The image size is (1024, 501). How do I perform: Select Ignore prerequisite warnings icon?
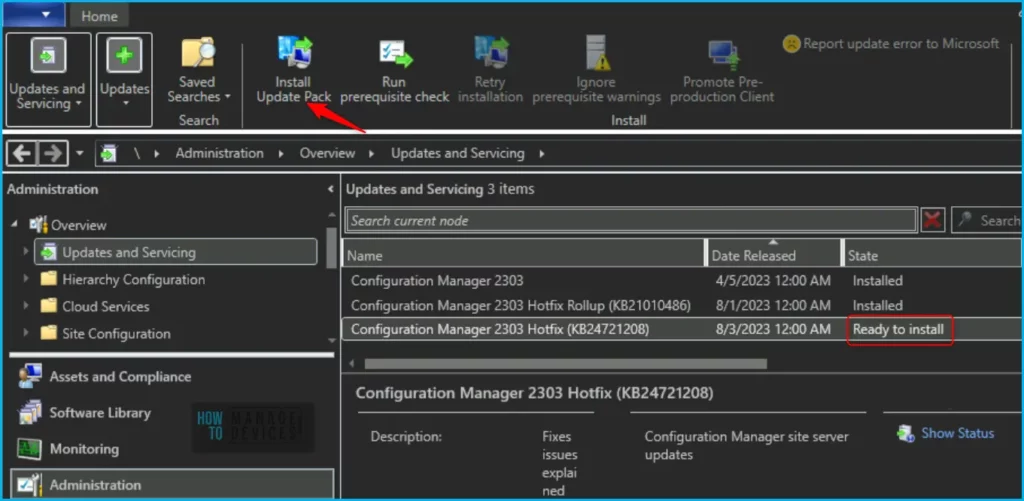(596, 54)
